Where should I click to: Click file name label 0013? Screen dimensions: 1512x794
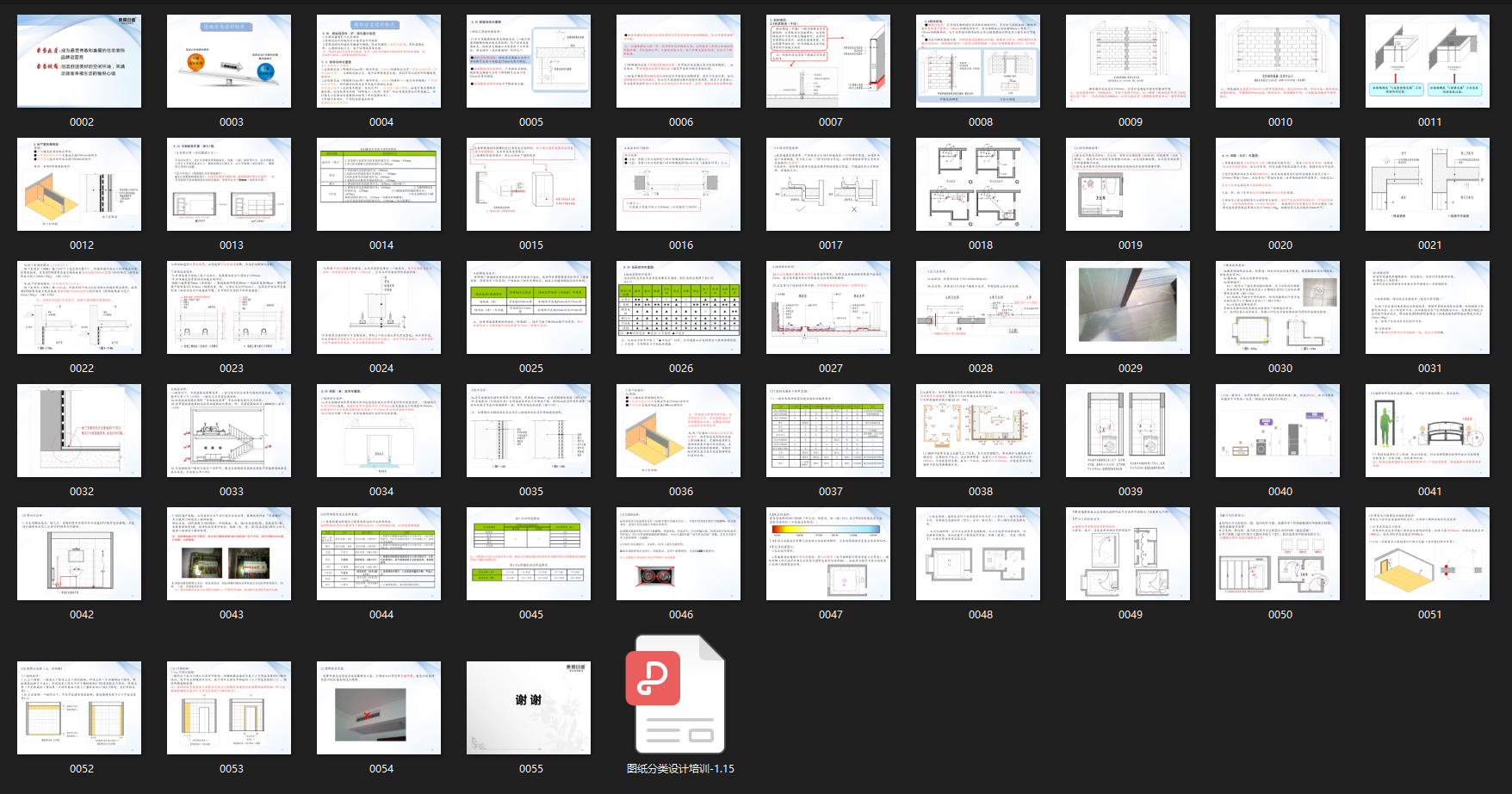232,245
